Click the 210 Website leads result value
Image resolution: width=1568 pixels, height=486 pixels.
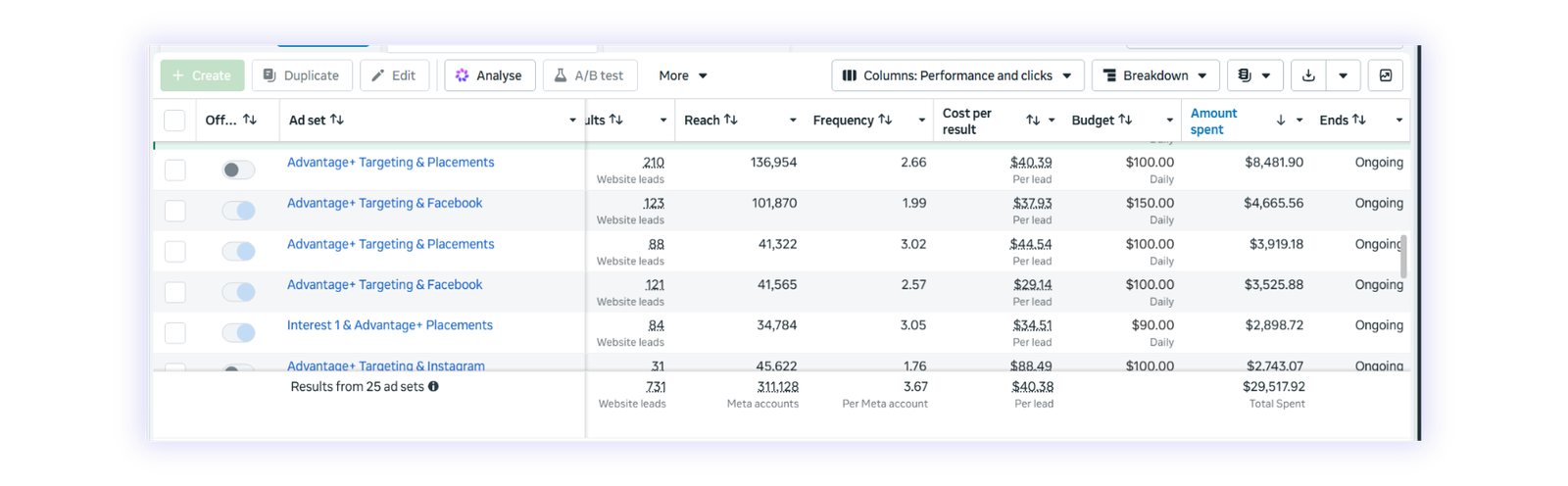(x=653, y=163)
